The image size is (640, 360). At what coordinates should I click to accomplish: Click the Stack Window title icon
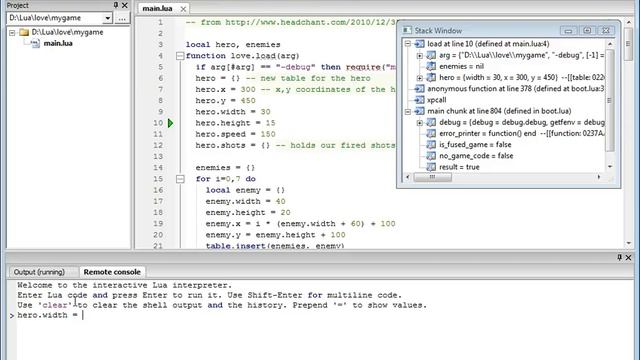tap(407, 30)
